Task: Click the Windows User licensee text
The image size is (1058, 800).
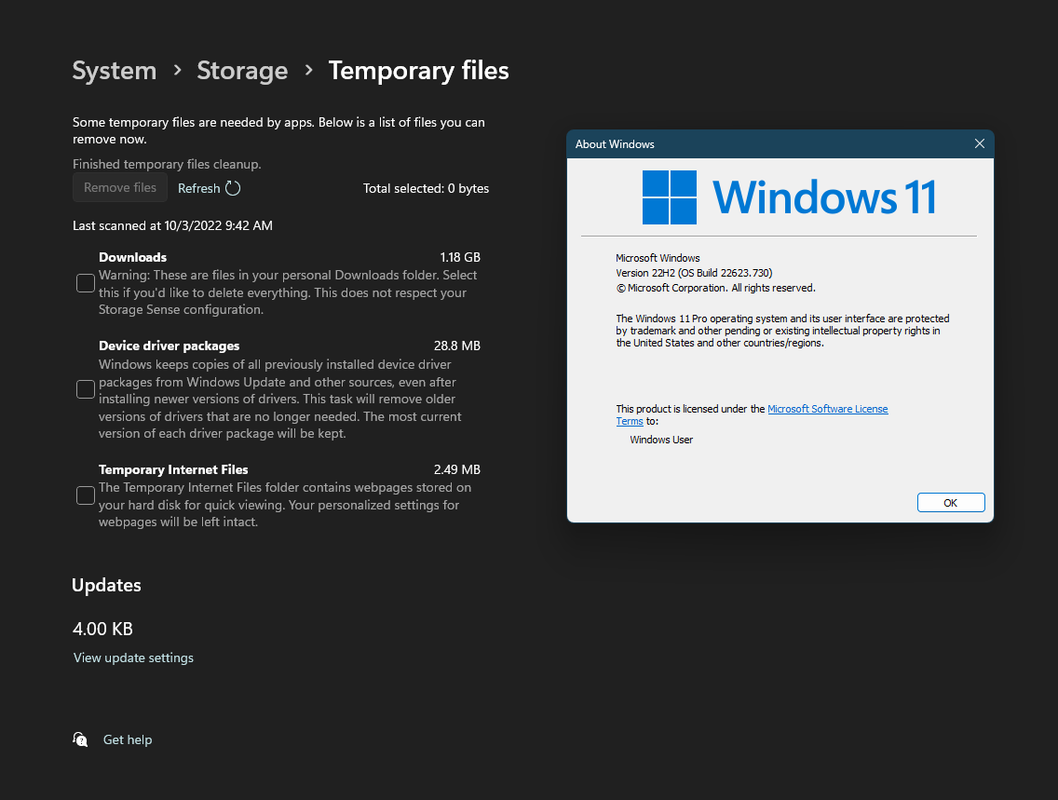Action: click(661, 440)
